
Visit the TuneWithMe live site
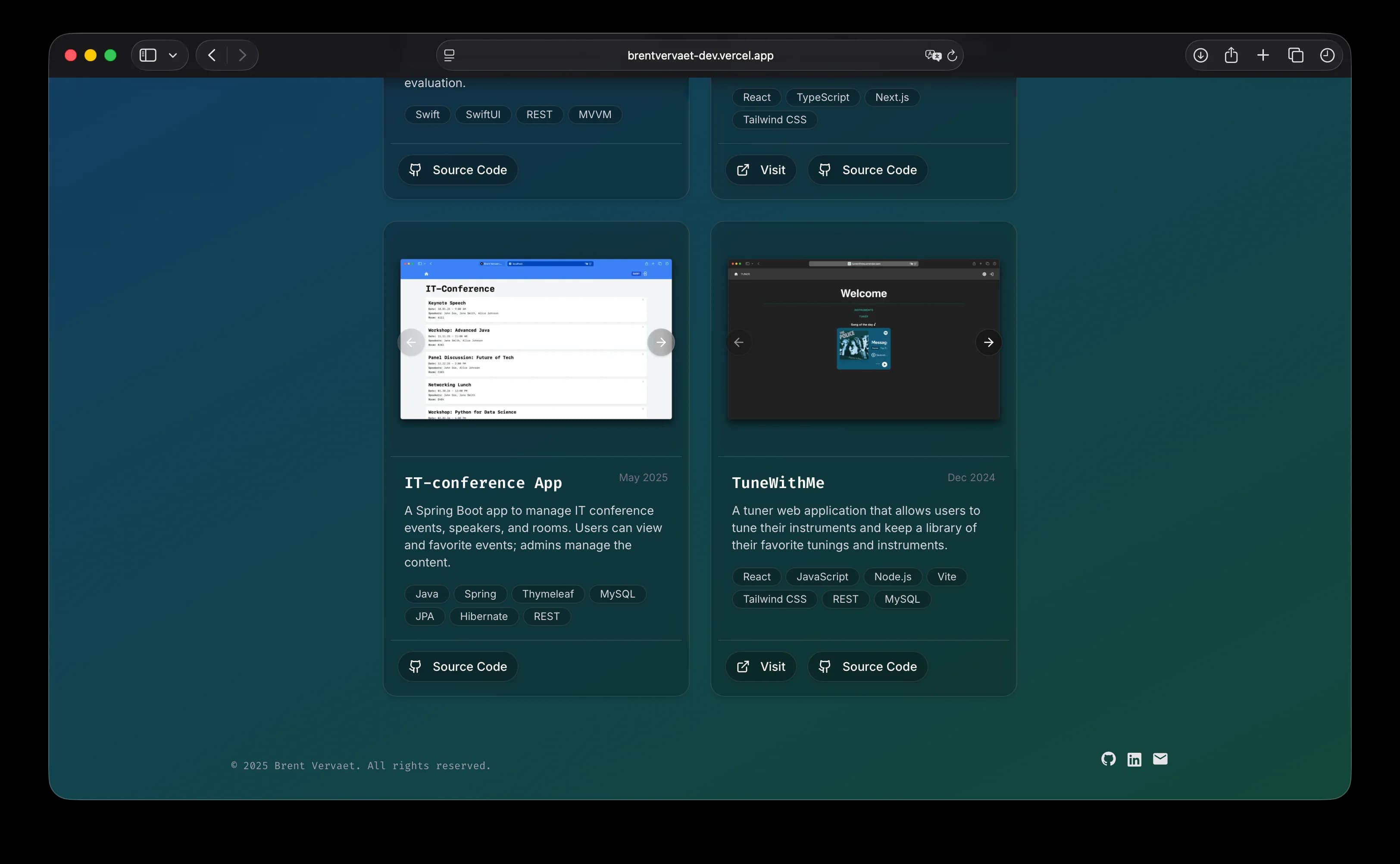pyautogui.click(x=761, y=666)
